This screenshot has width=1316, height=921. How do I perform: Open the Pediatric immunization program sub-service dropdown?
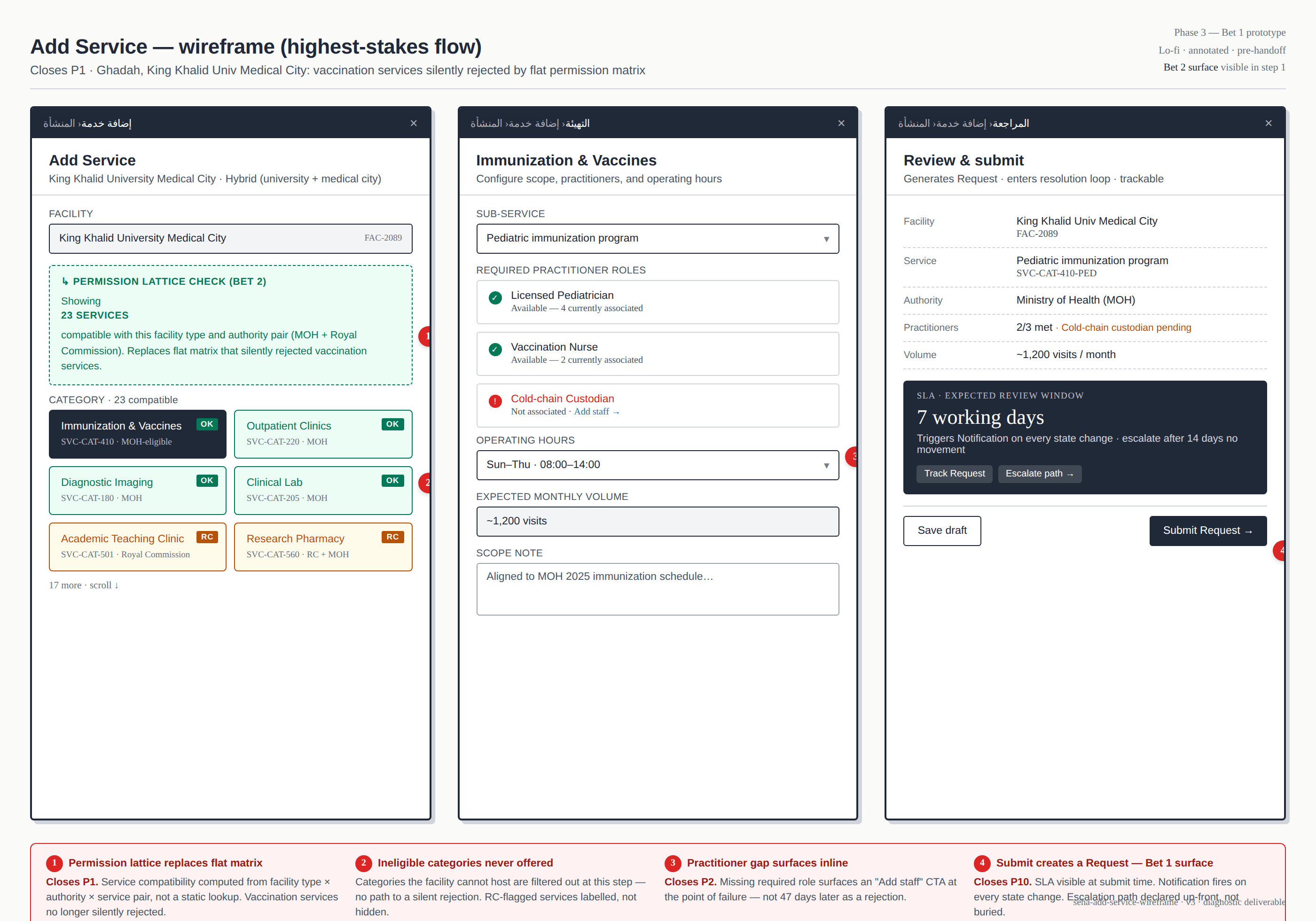tap(657, 238)
